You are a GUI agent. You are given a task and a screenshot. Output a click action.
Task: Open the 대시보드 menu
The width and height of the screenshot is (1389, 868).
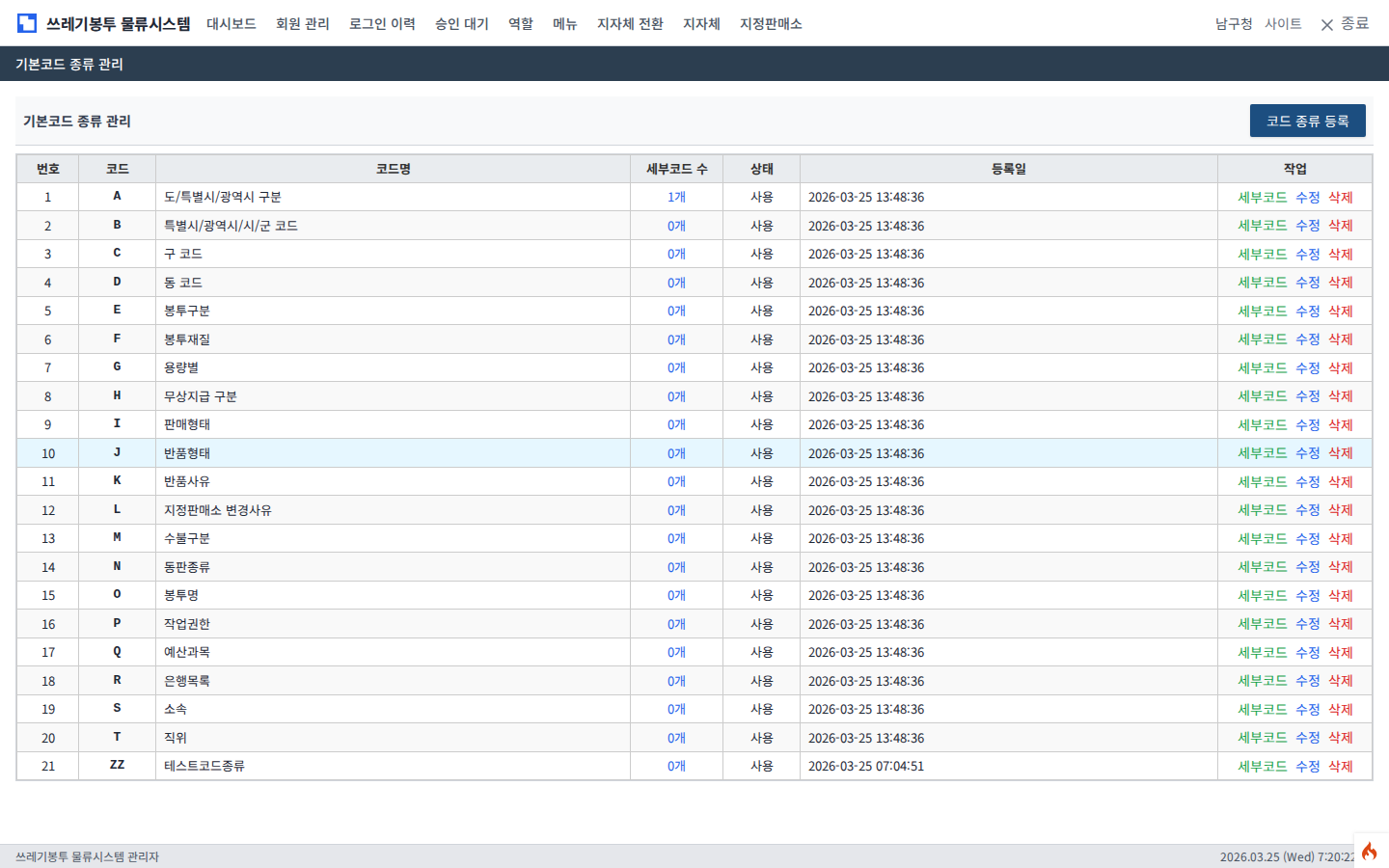click(231, 24)
